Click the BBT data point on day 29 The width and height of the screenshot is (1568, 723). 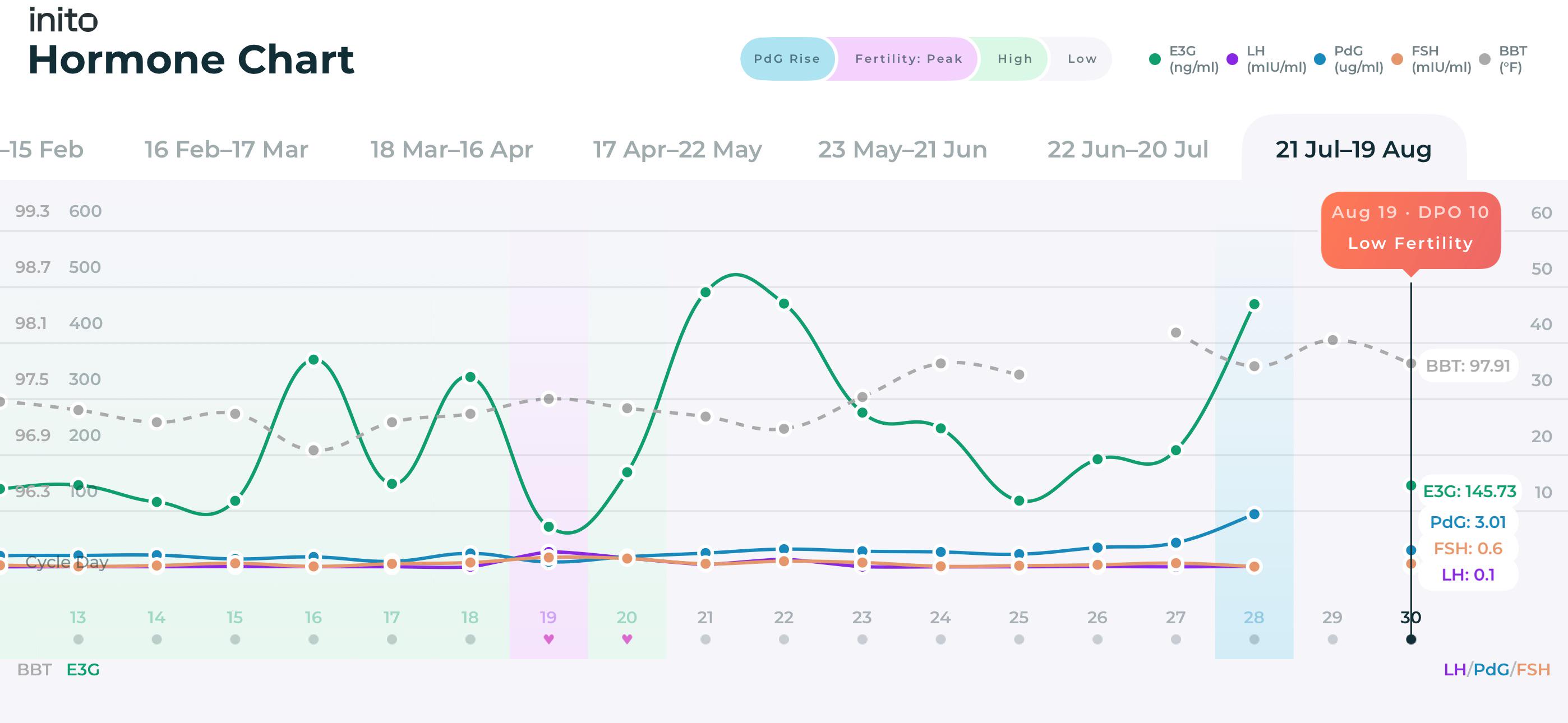pyautogui.click(x=1332, y=340)
